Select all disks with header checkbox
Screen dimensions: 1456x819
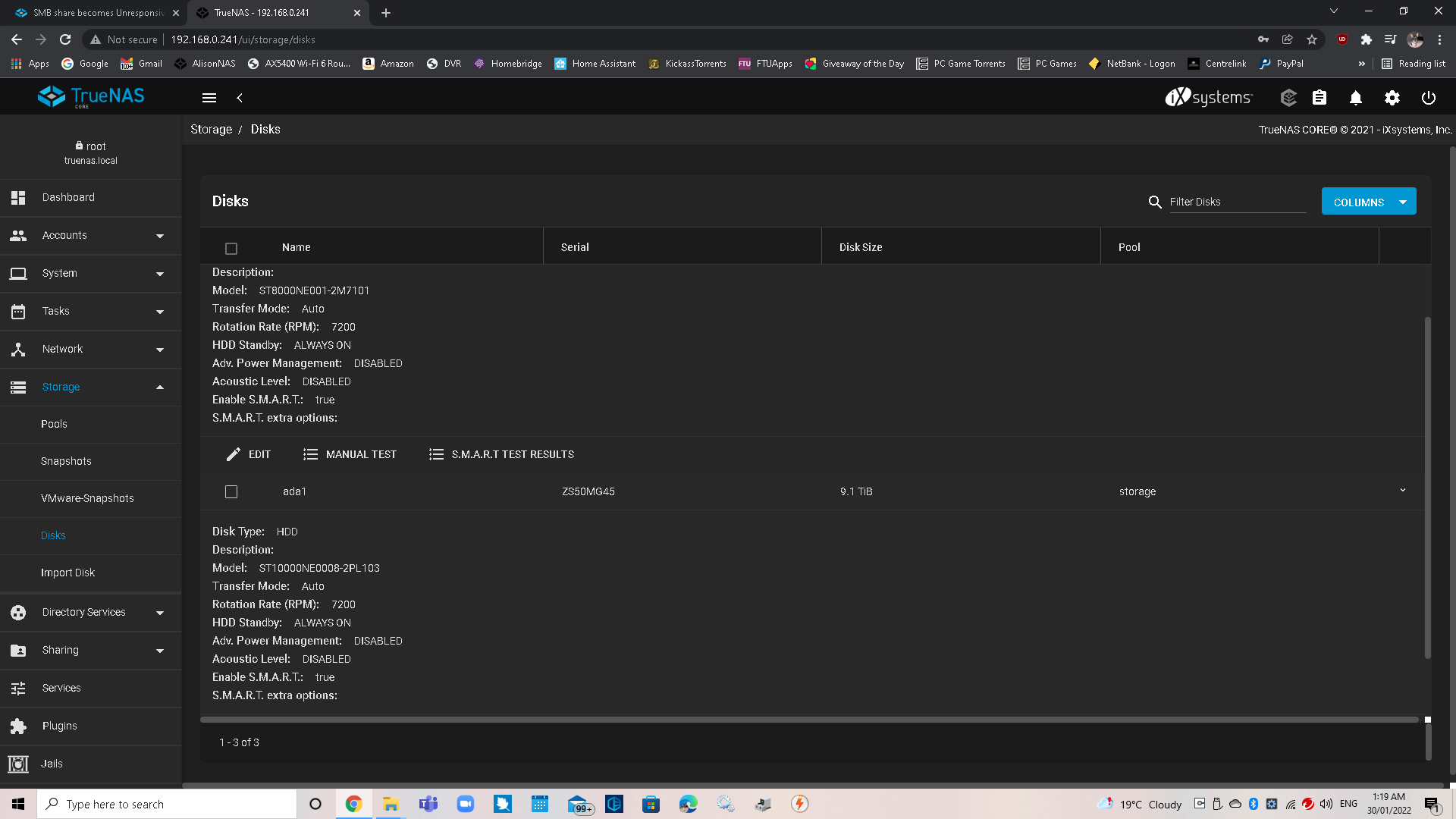[x=231, y=248]
